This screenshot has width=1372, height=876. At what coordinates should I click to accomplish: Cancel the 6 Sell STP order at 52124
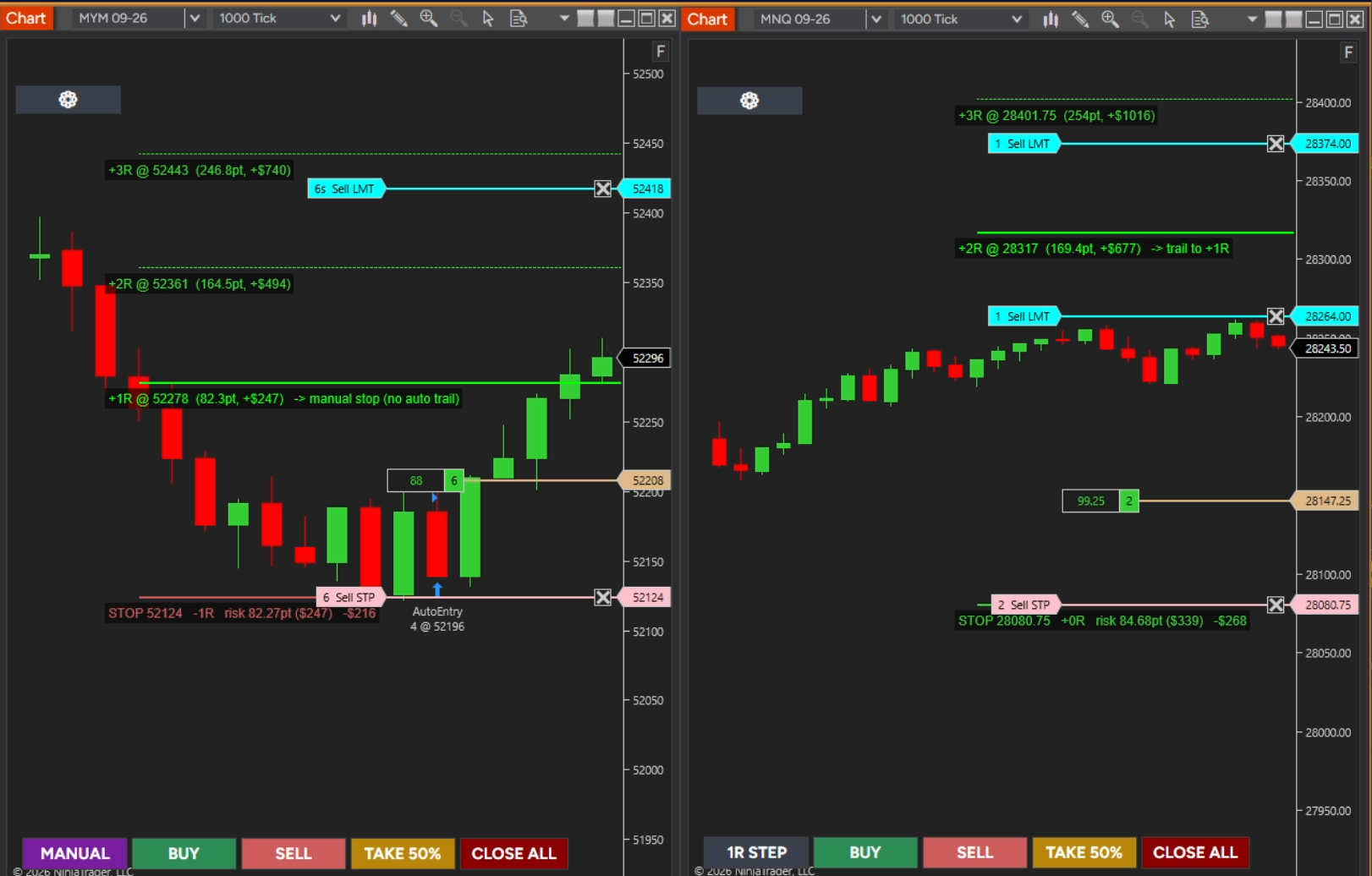(x=602, y=597)
